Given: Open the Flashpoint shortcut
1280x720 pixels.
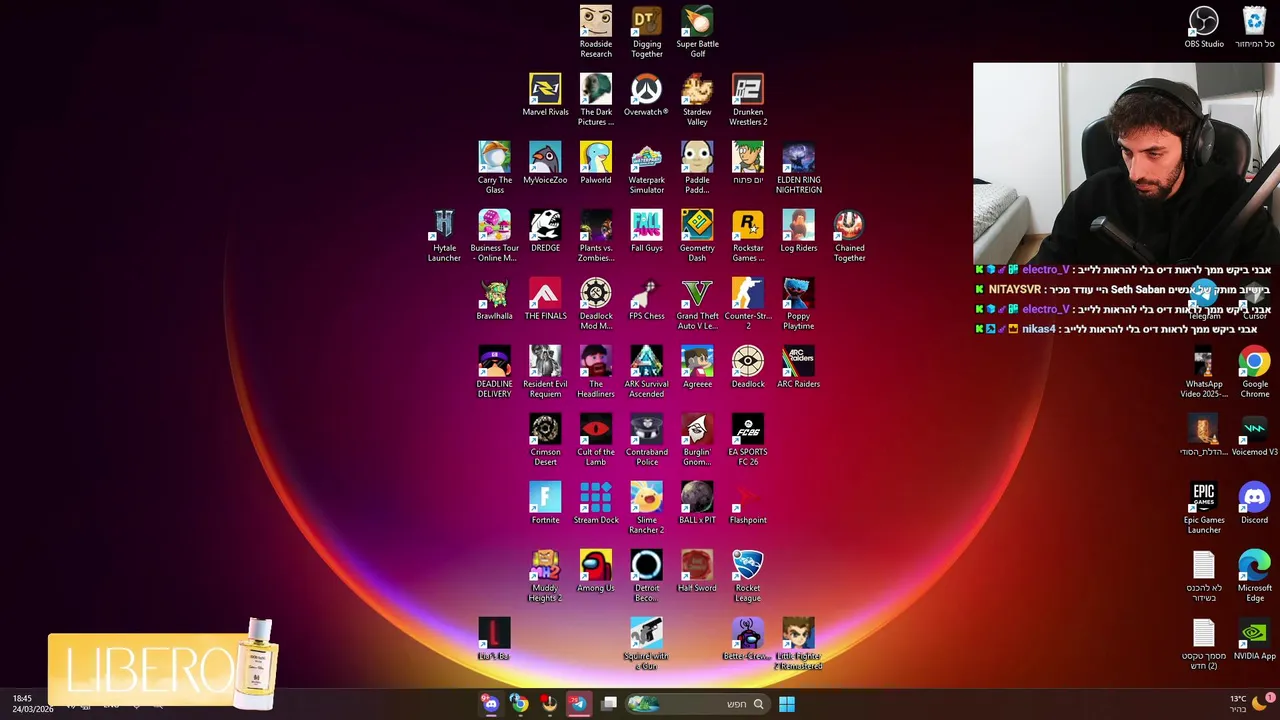Looking at the screenshot, I should click(748, 503).
